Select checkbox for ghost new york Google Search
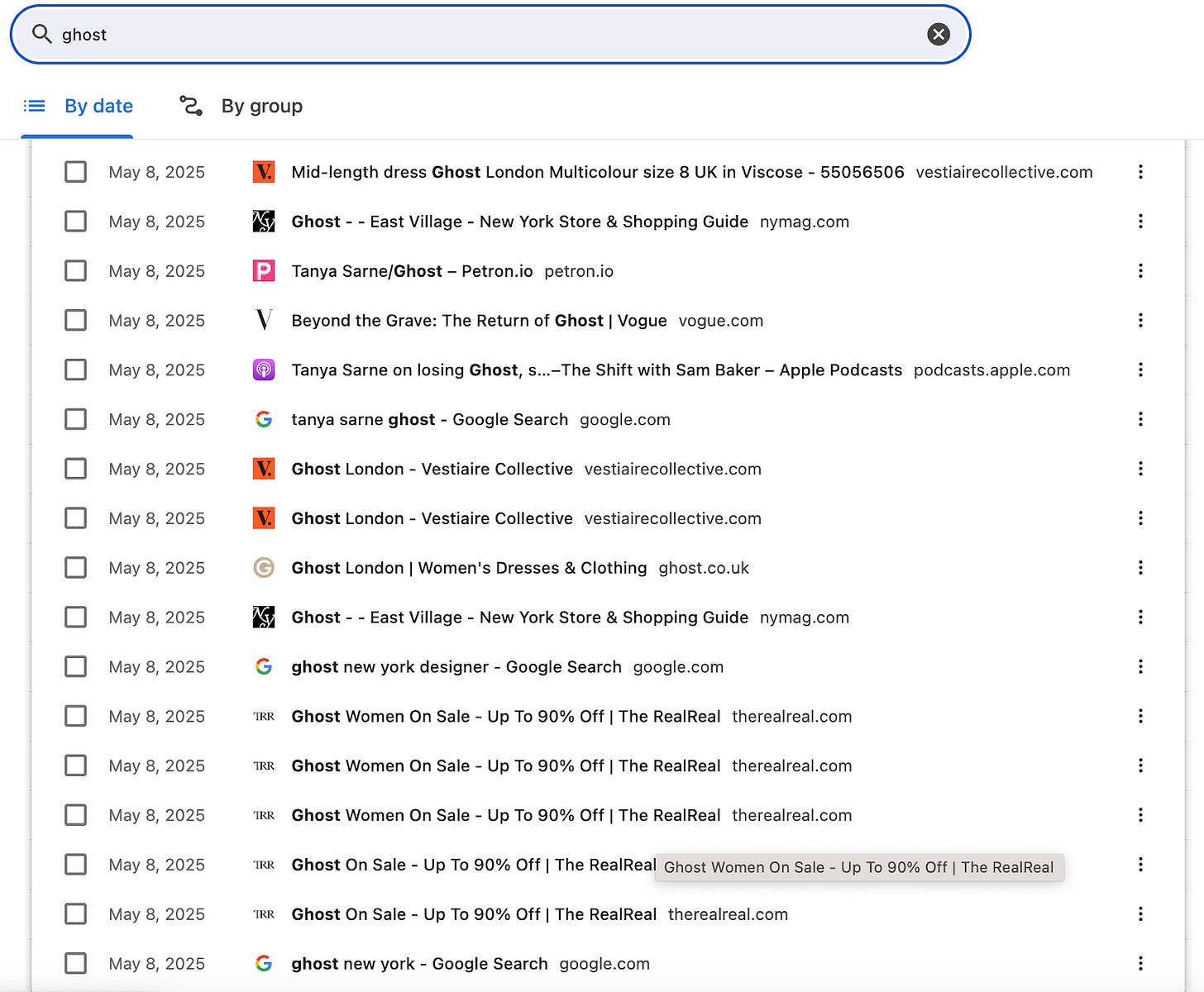 tap(75, 963)
